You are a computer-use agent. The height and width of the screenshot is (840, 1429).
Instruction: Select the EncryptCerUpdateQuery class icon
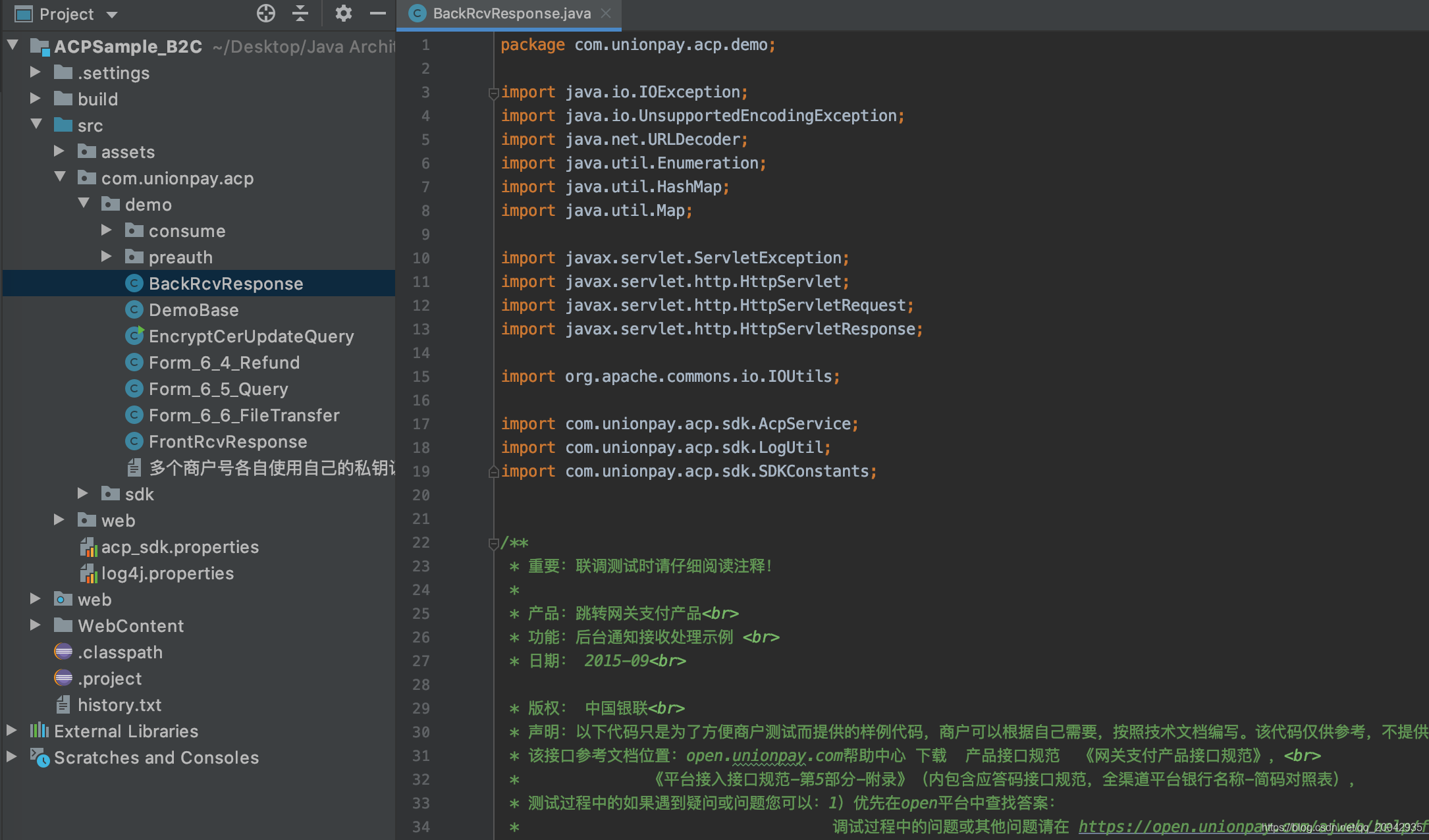tap(134, 336)
